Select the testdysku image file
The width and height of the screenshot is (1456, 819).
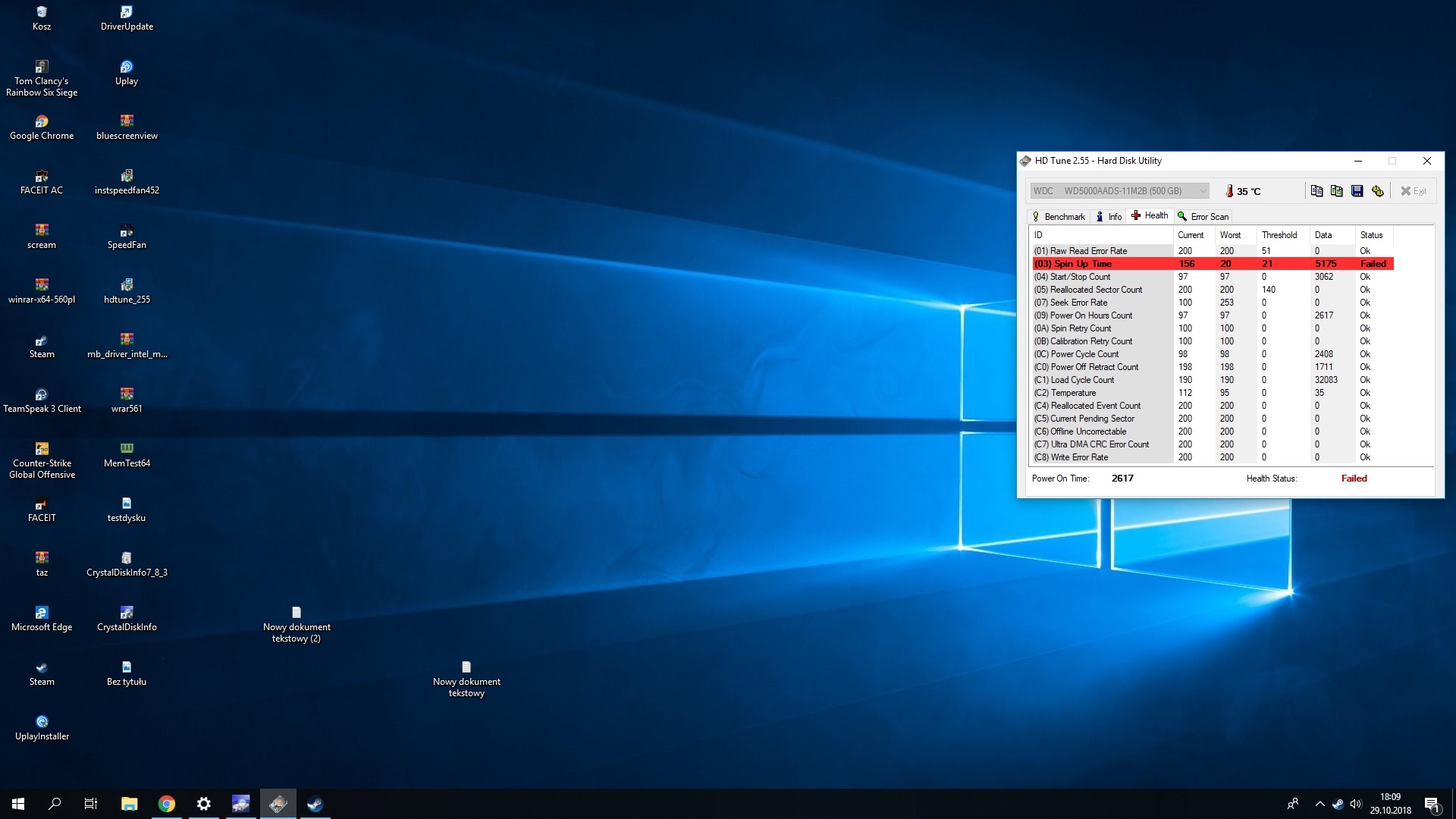coord(127,510)
